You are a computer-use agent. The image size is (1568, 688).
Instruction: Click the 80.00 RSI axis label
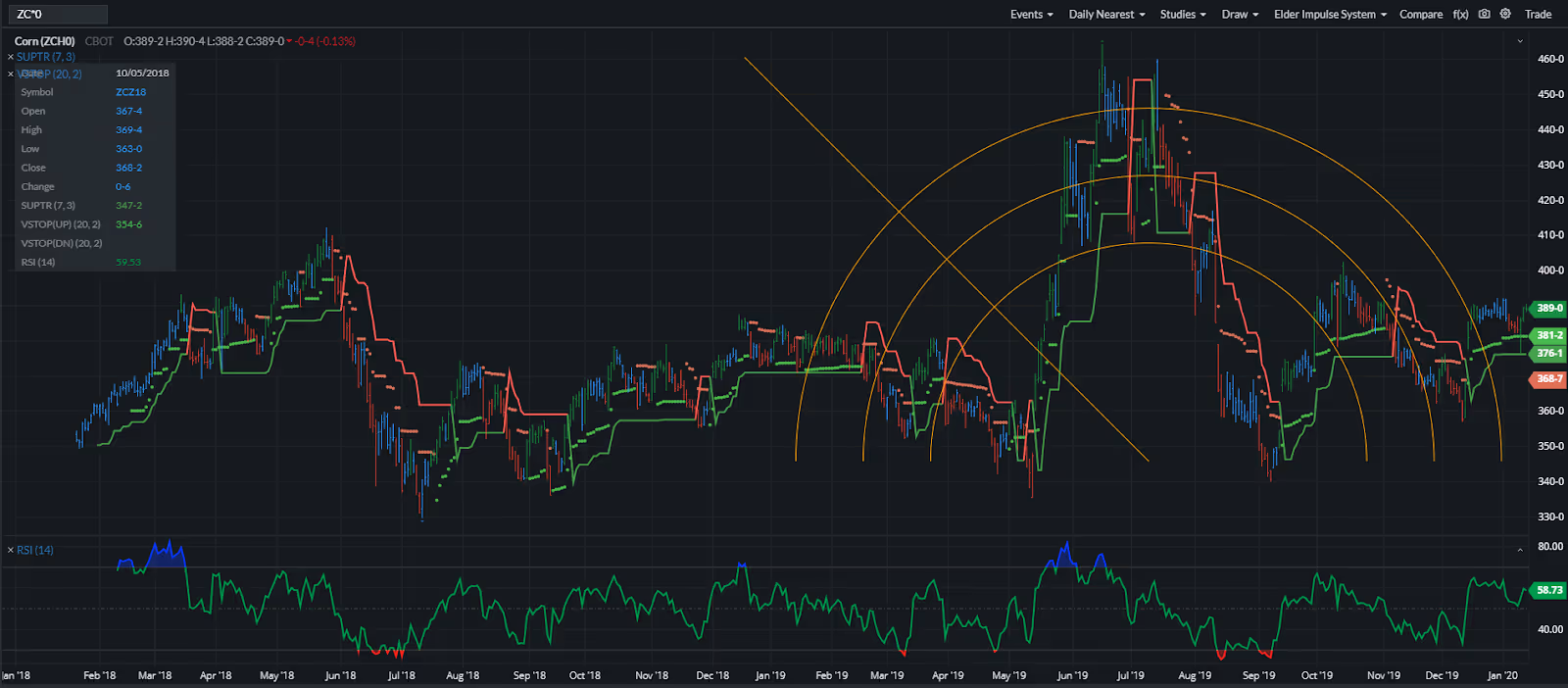(x=1550, y=546)
